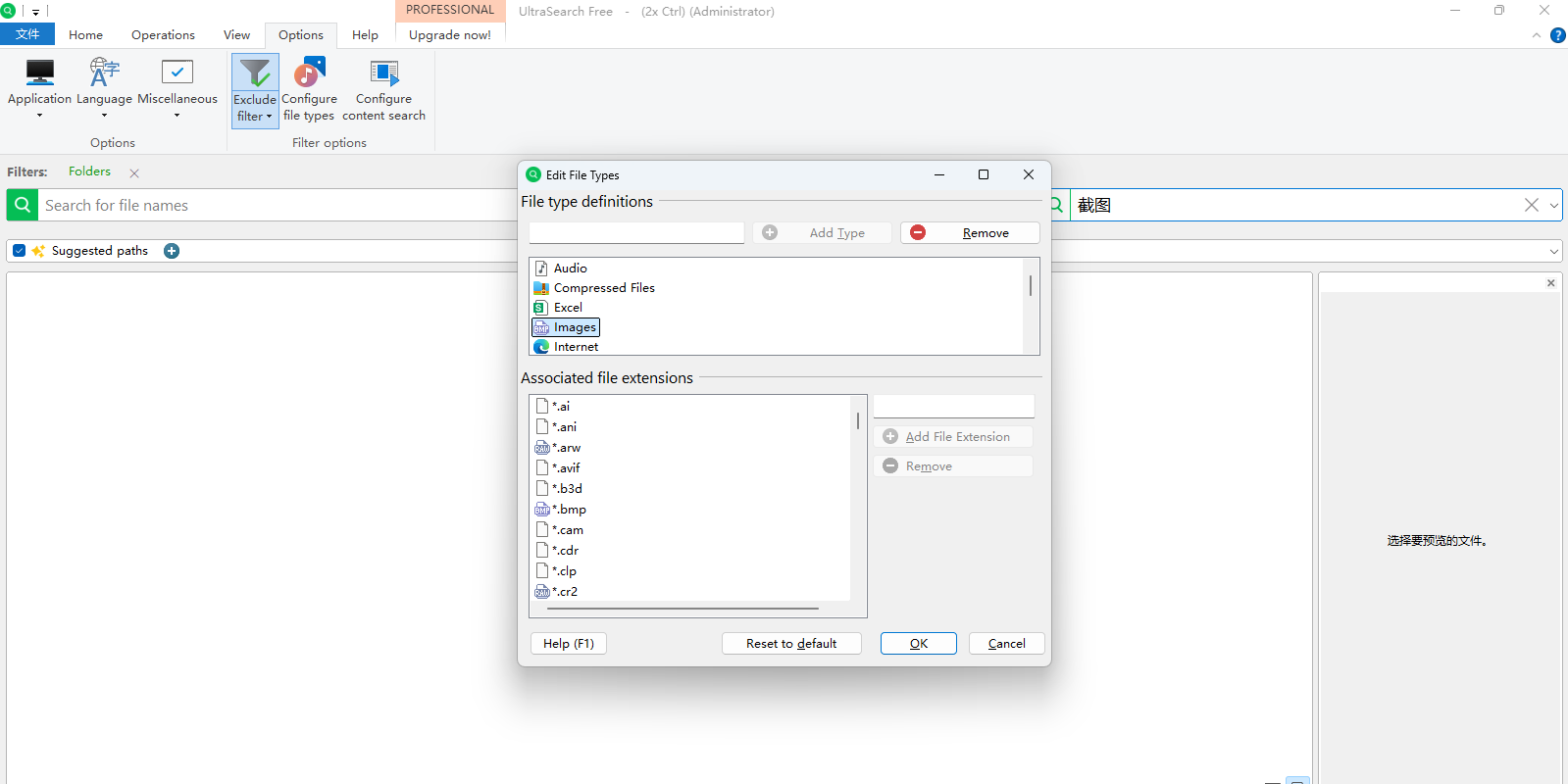
Task: Select the Compressed Files type entry
Action: click(x=603, y=288)
